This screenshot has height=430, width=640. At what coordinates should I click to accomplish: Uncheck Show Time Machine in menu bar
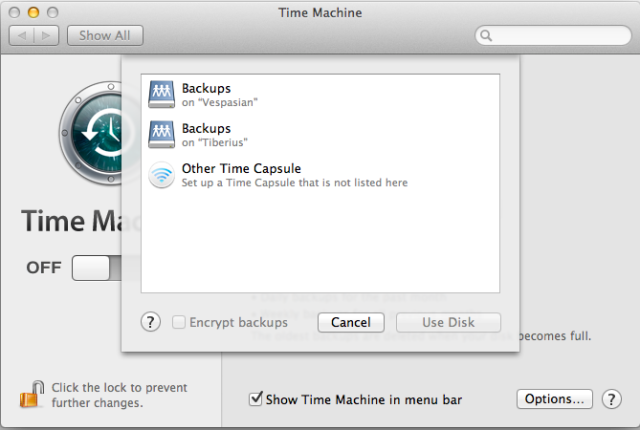click(x=256, y=399)
